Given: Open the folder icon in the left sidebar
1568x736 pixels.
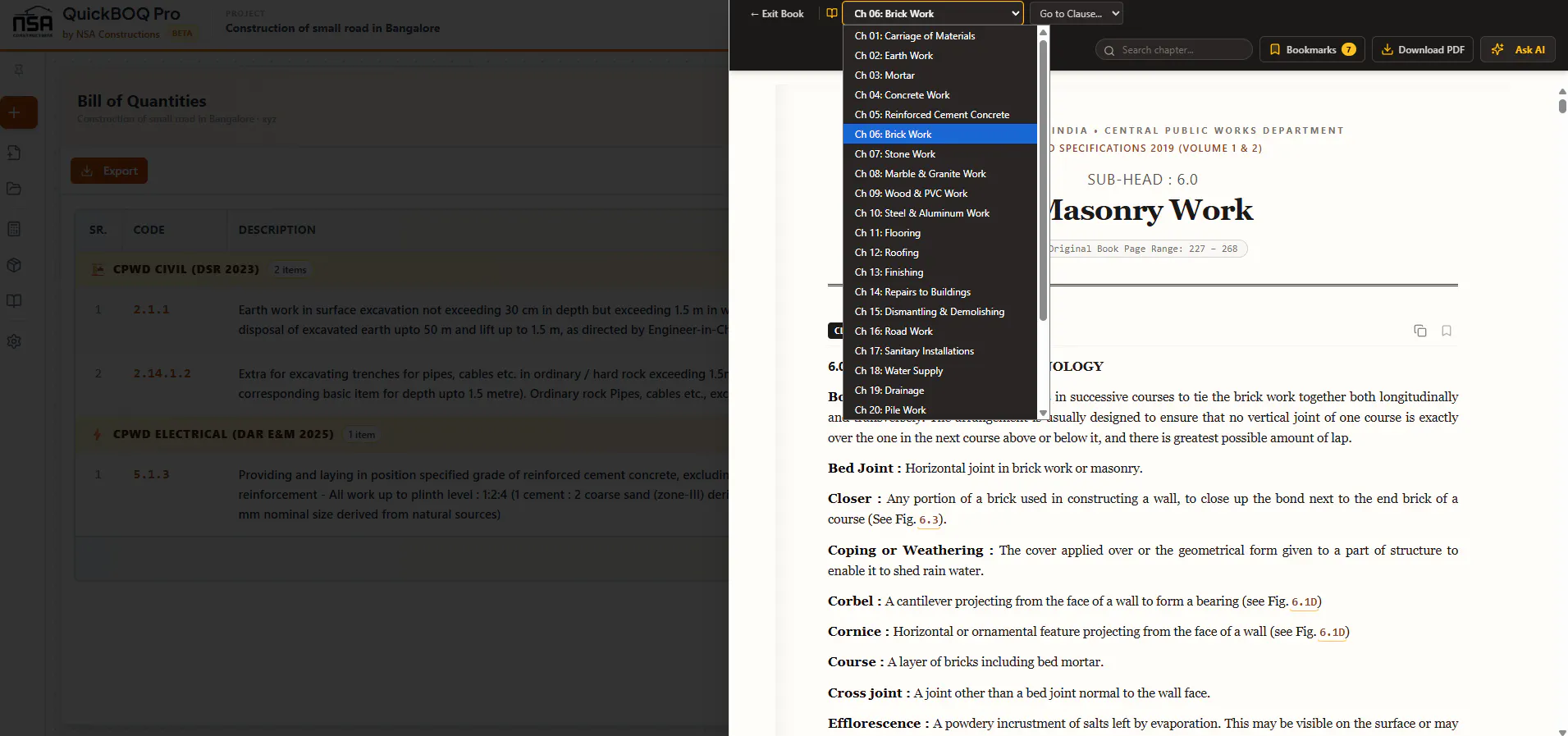Looking at the screenshot, I should coord(14,189).
